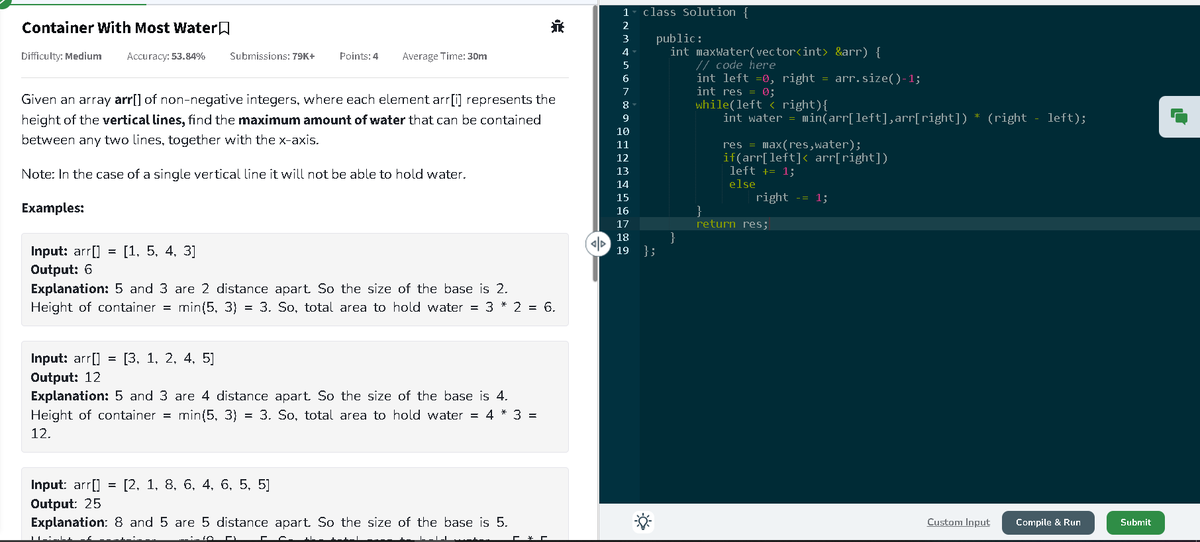Click the Difficulty: Medium label
The height and width of the screenshot is (542, 1200).
click(61, 56)
